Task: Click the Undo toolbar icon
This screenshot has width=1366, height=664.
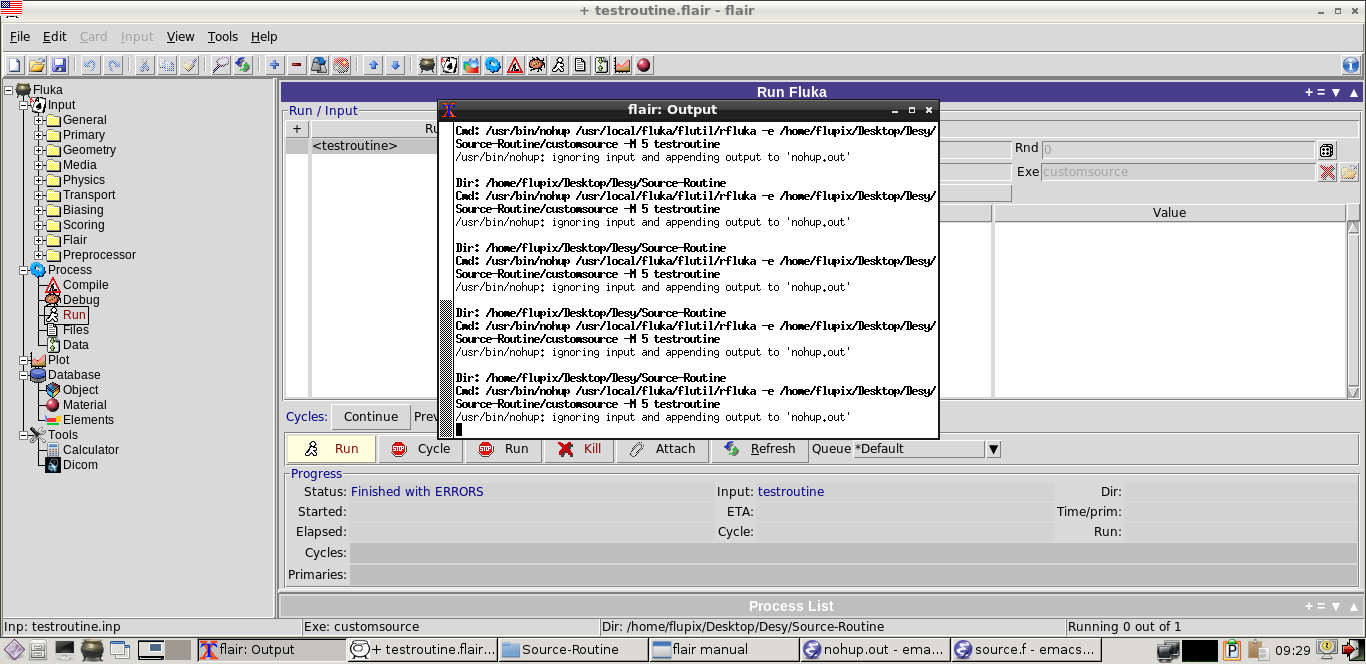Action: (x=90, y=65)
